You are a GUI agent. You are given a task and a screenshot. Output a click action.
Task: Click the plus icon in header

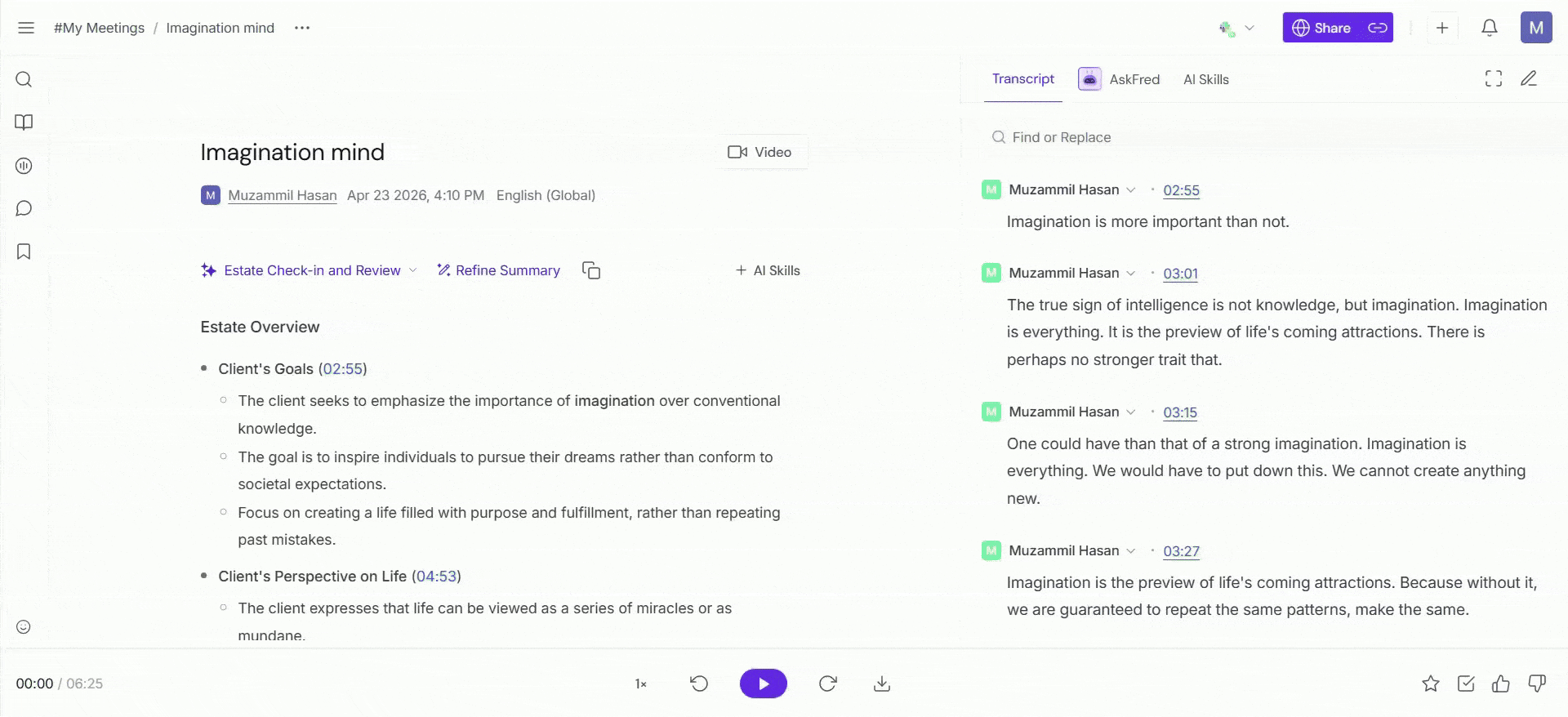[1442, 28]
